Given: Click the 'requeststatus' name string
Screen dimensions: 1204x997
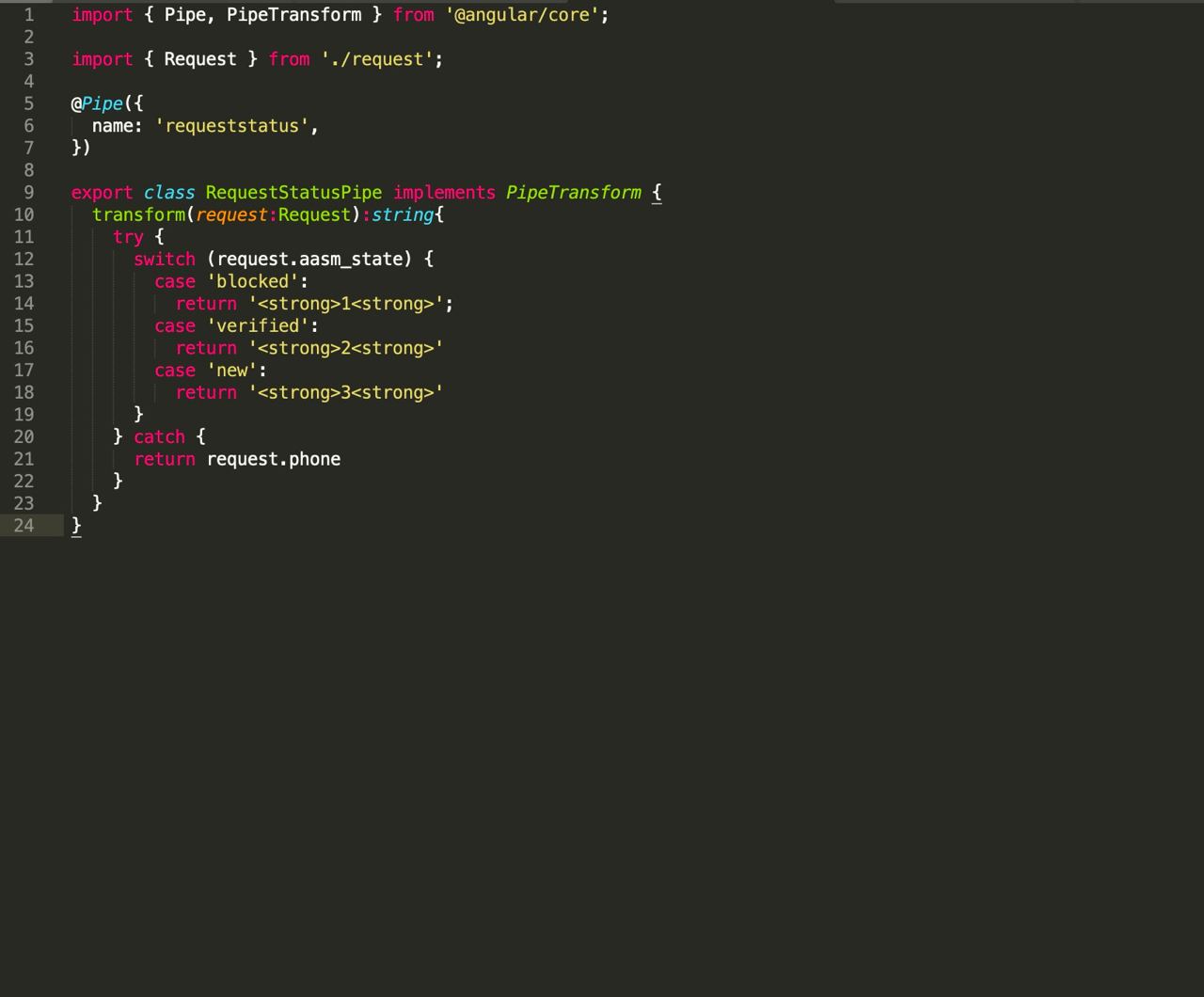Looking at the screenshot, I should tap(231, 126).
